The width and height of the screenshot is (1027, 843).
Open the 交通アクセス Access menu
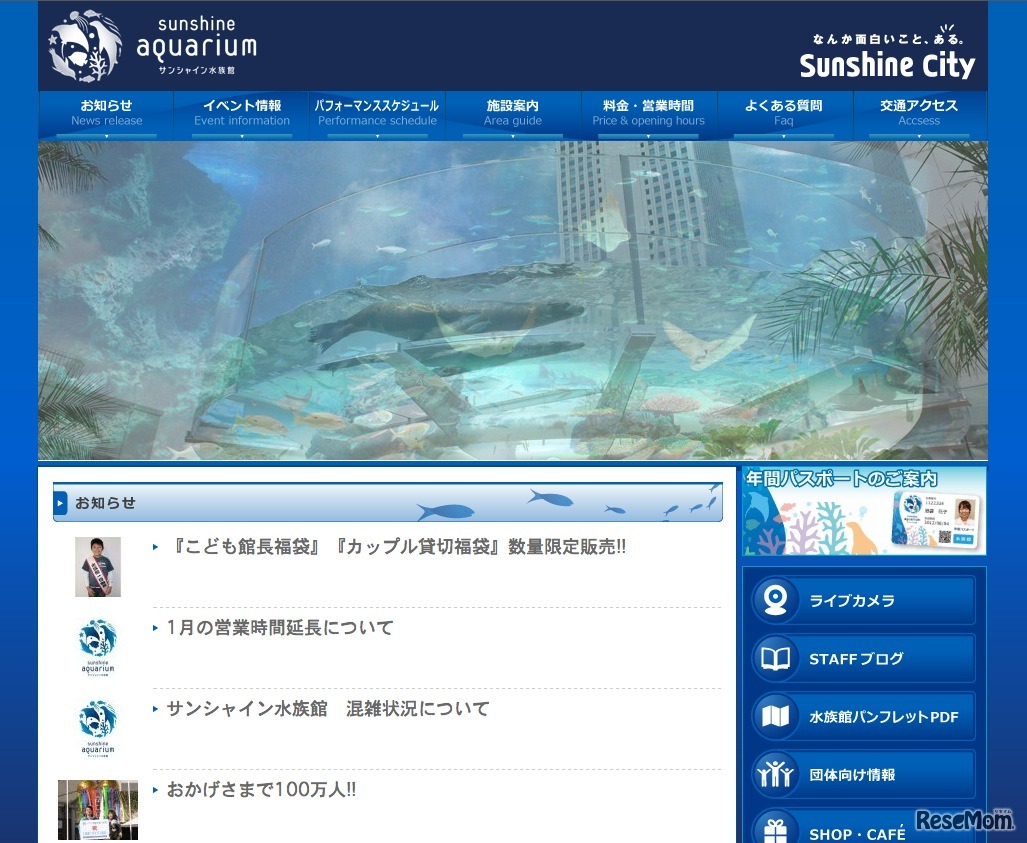tap(919, 116)
